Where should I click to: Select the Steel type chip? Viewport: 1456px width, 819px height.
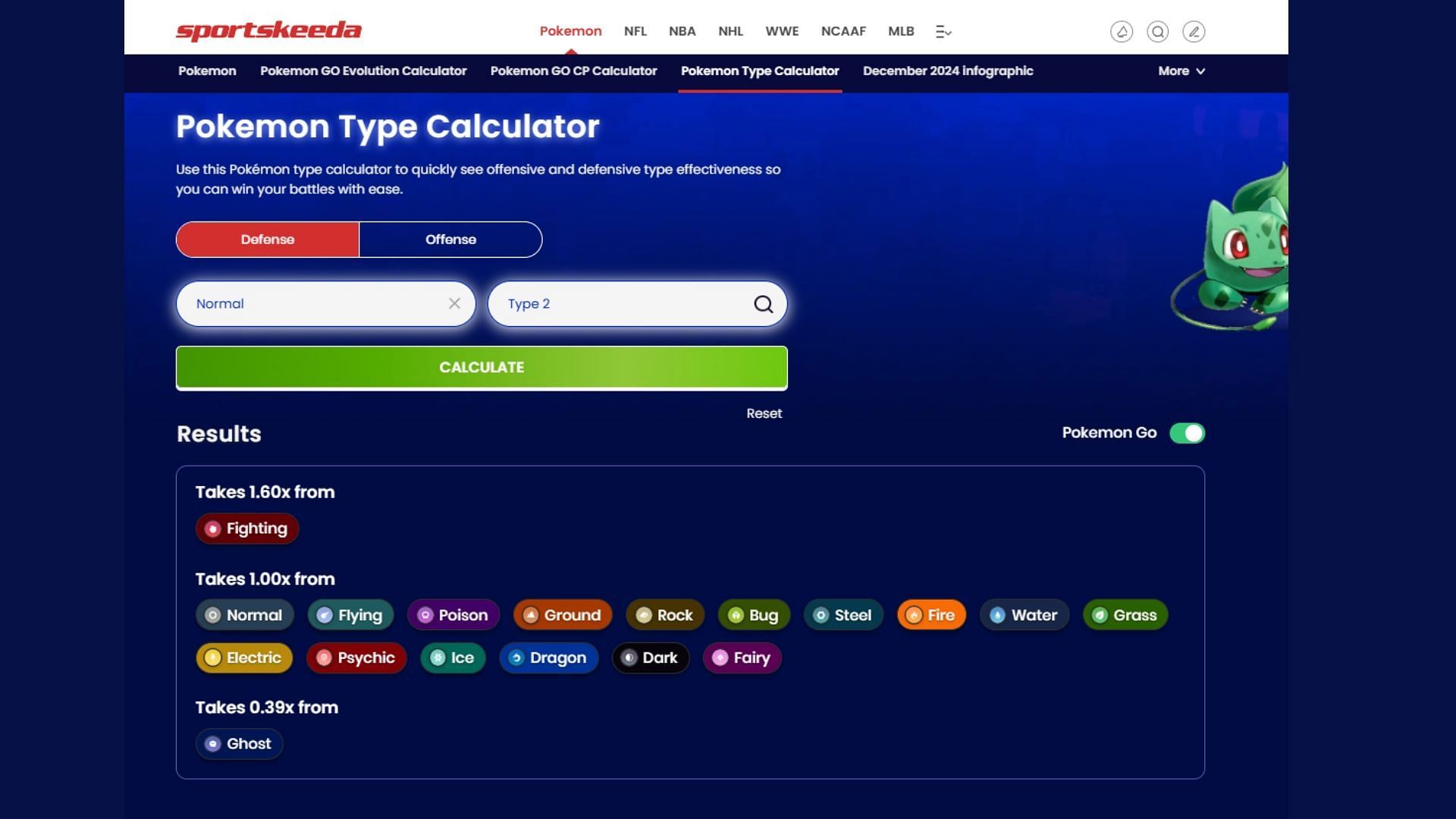coord(843,615)
